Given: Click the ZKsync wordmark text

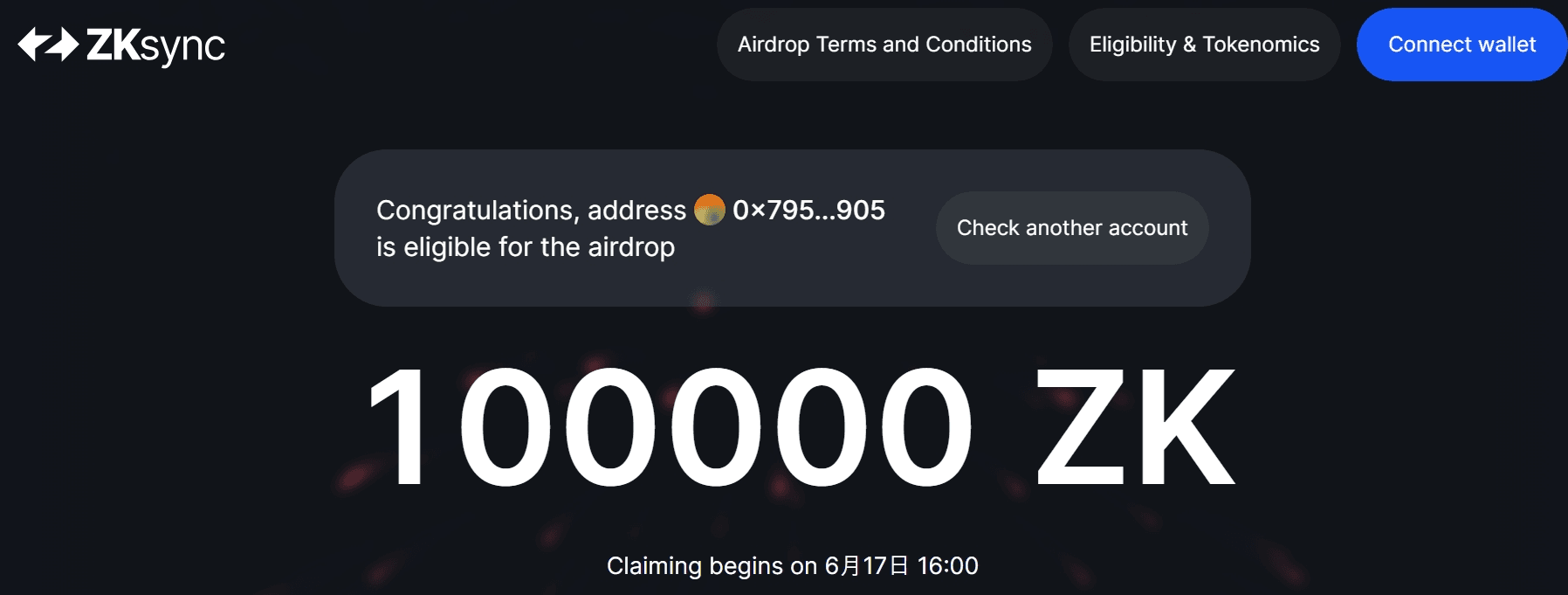Looking at the screenshot, I should pos(156,45).
